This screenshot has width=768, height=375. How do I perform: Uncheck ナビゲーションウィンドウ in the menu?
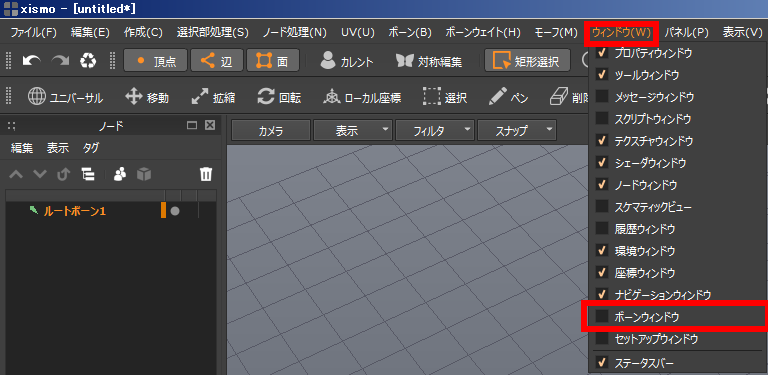(677, 295)
